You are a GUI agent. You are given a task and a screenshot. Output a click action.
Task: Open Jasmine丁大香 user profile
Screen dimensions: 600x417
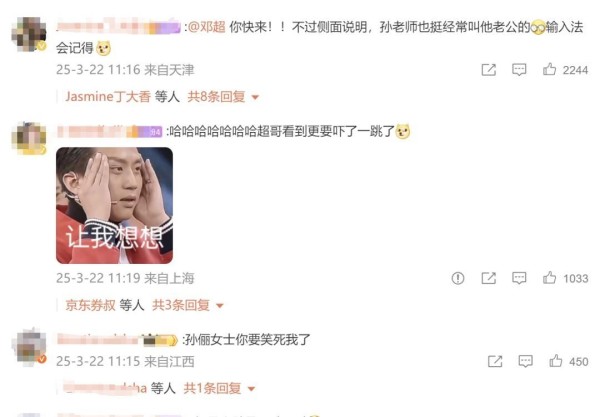coord(108,97)
